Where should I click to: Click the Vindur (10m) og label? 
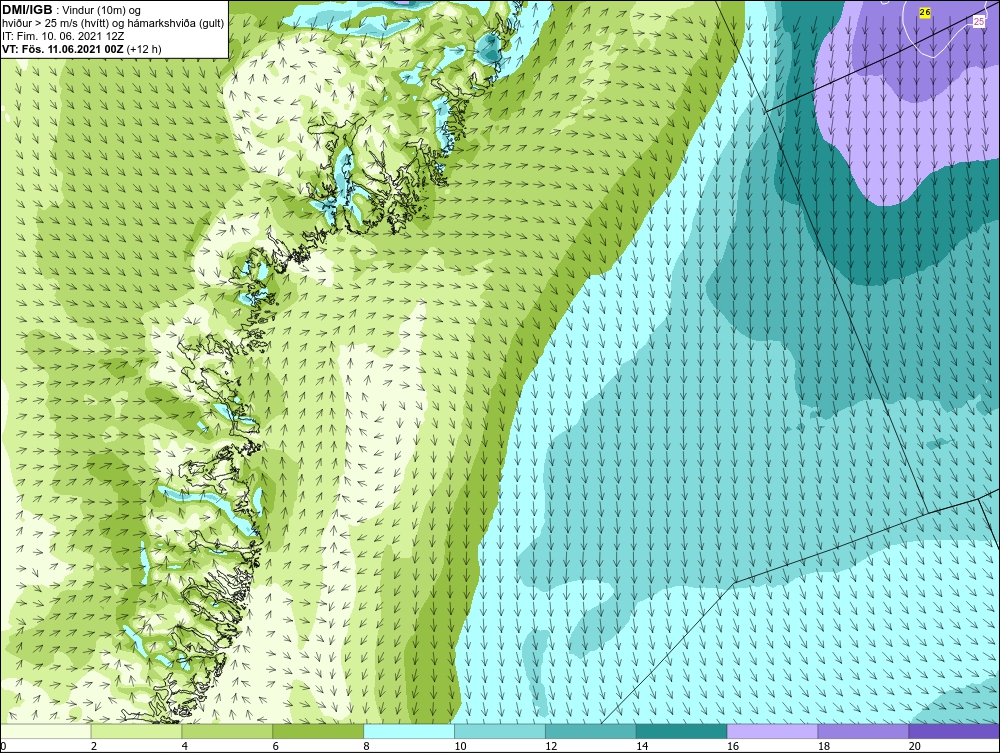coord(101,11)
